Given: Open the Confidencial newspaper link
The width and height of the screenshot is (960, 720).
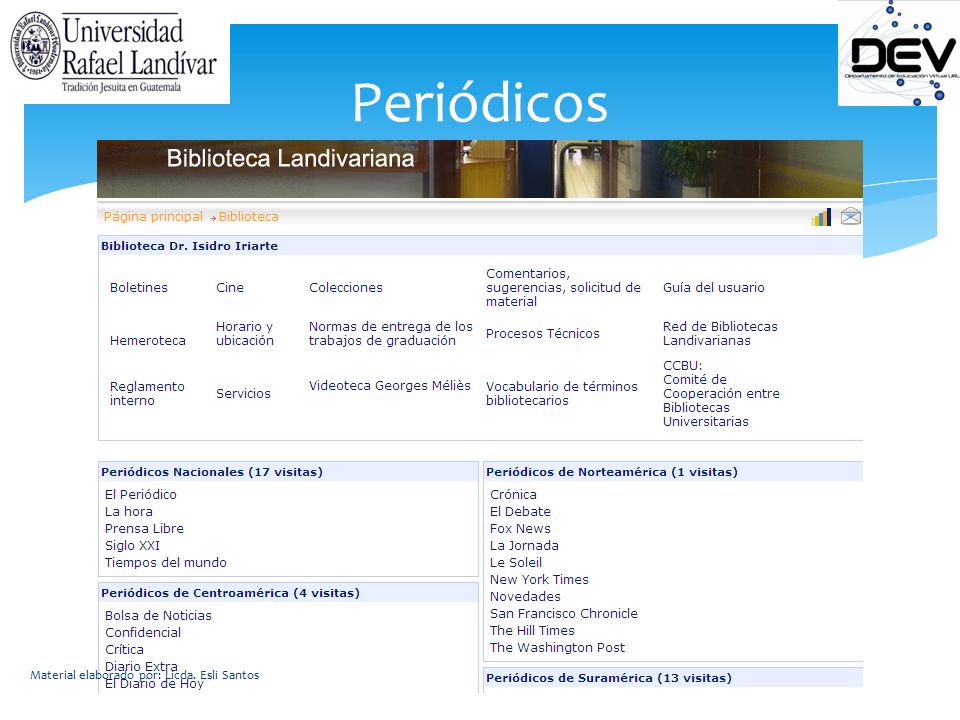Looking at the screenshot, I should pos(143,633).
